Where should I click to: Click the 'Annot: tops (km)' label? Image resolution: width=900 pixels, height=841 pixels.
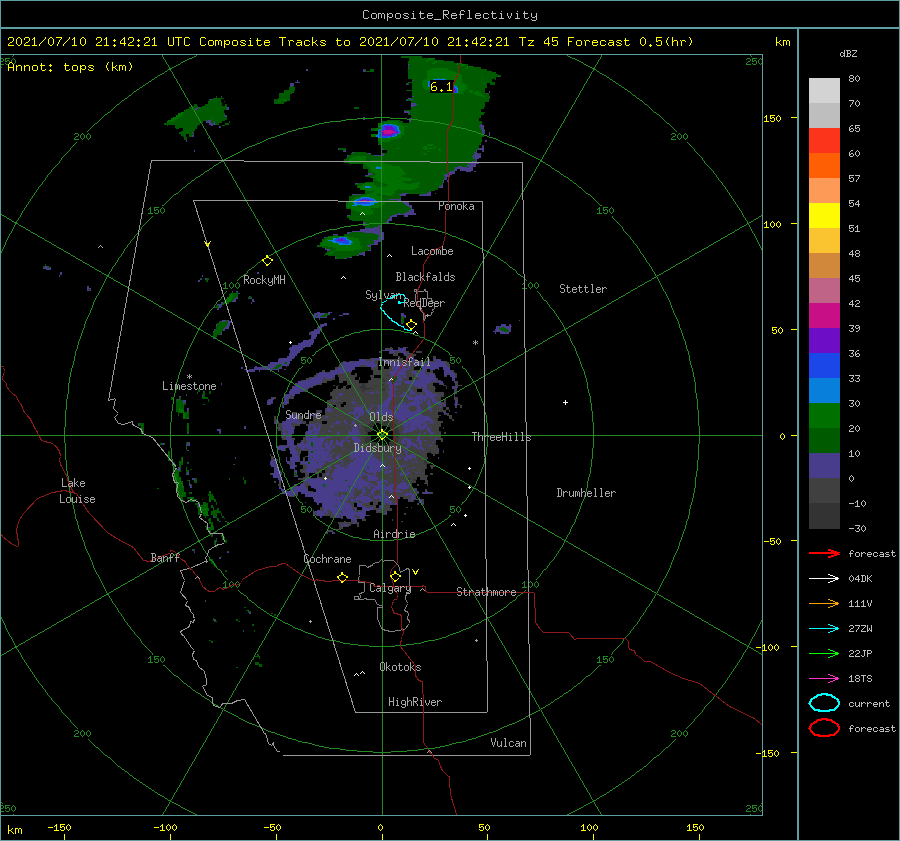point(70,67)
